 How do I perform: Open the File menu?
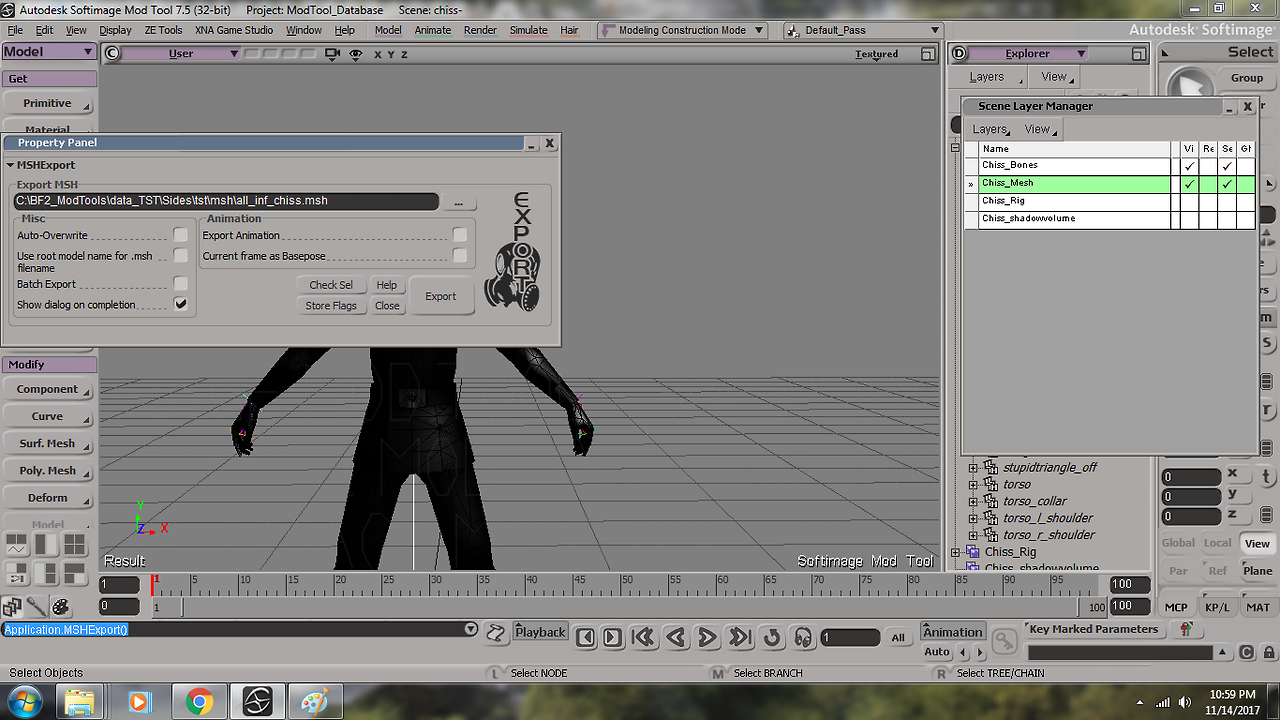tap(15, 30)
